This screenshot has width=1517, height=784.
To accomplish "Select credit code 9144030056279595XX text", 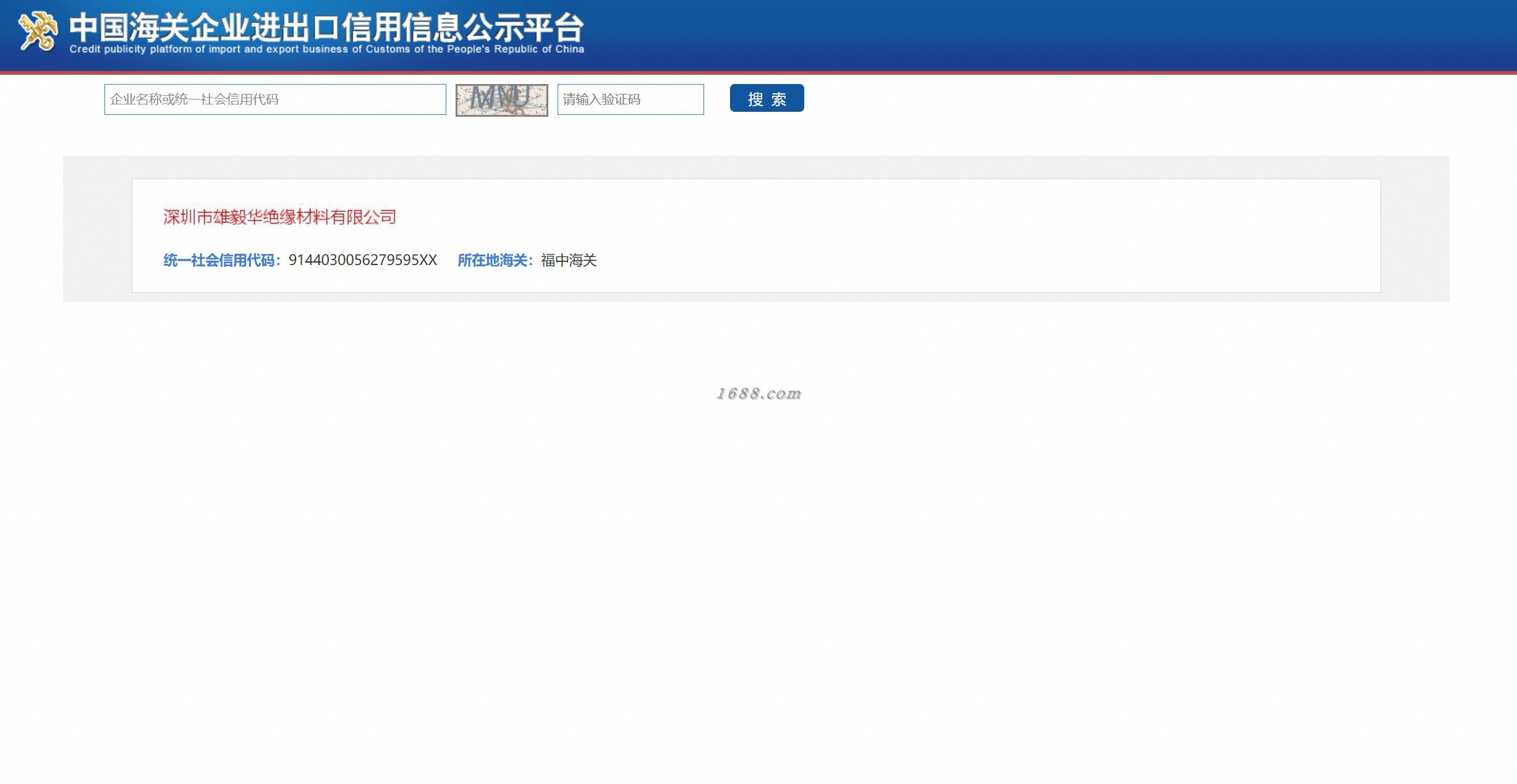I will [363, 260].
